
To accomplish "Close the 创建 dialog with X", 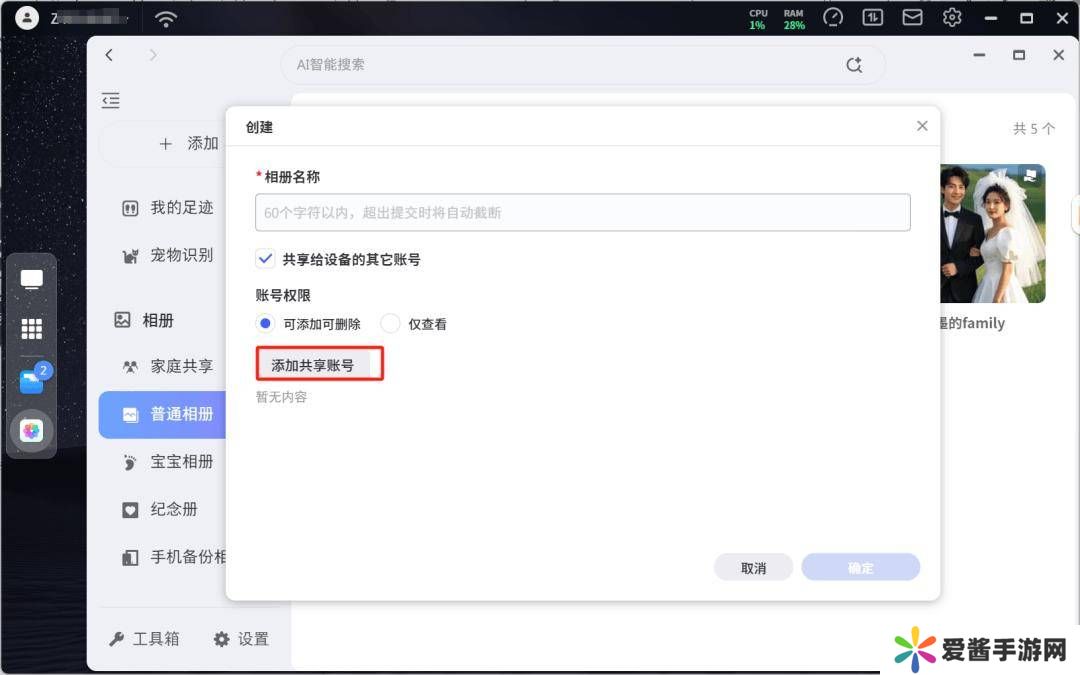I will (x=922, y=126).
